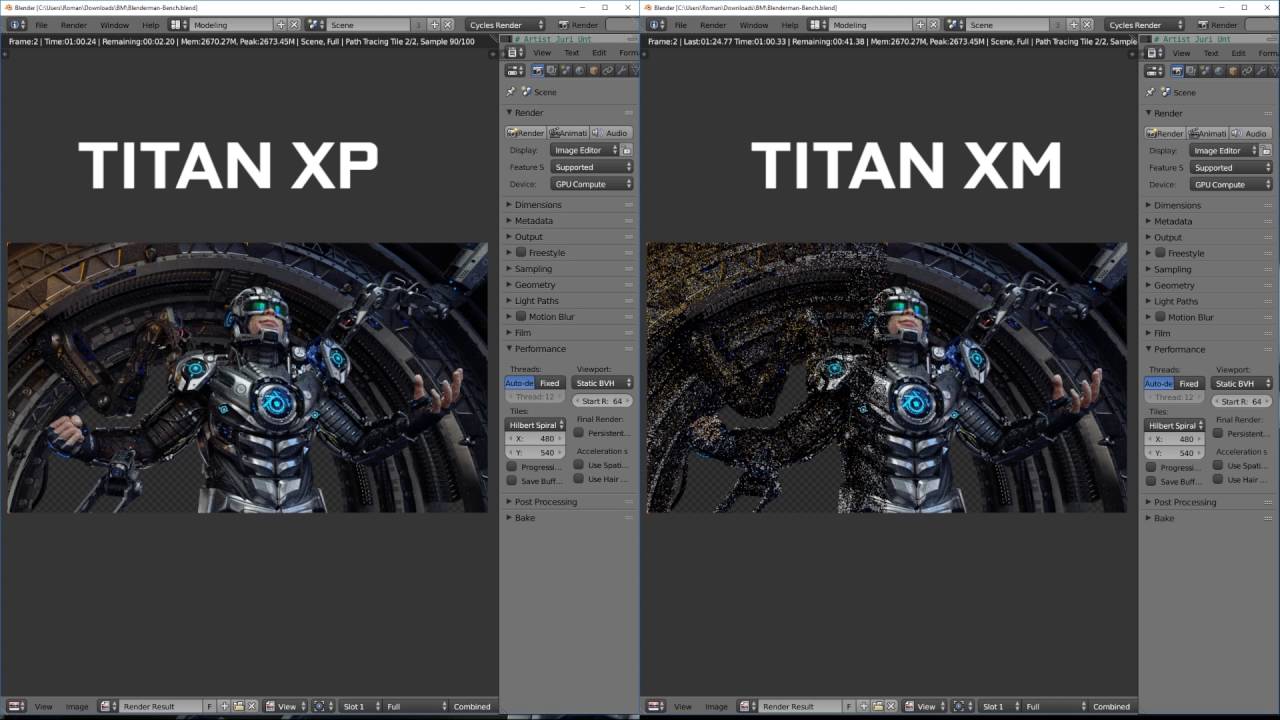This screenshot has height=720, width=1280.
Task: Click the properties editor type icon in the left window
Action: [x=514, y=71]
